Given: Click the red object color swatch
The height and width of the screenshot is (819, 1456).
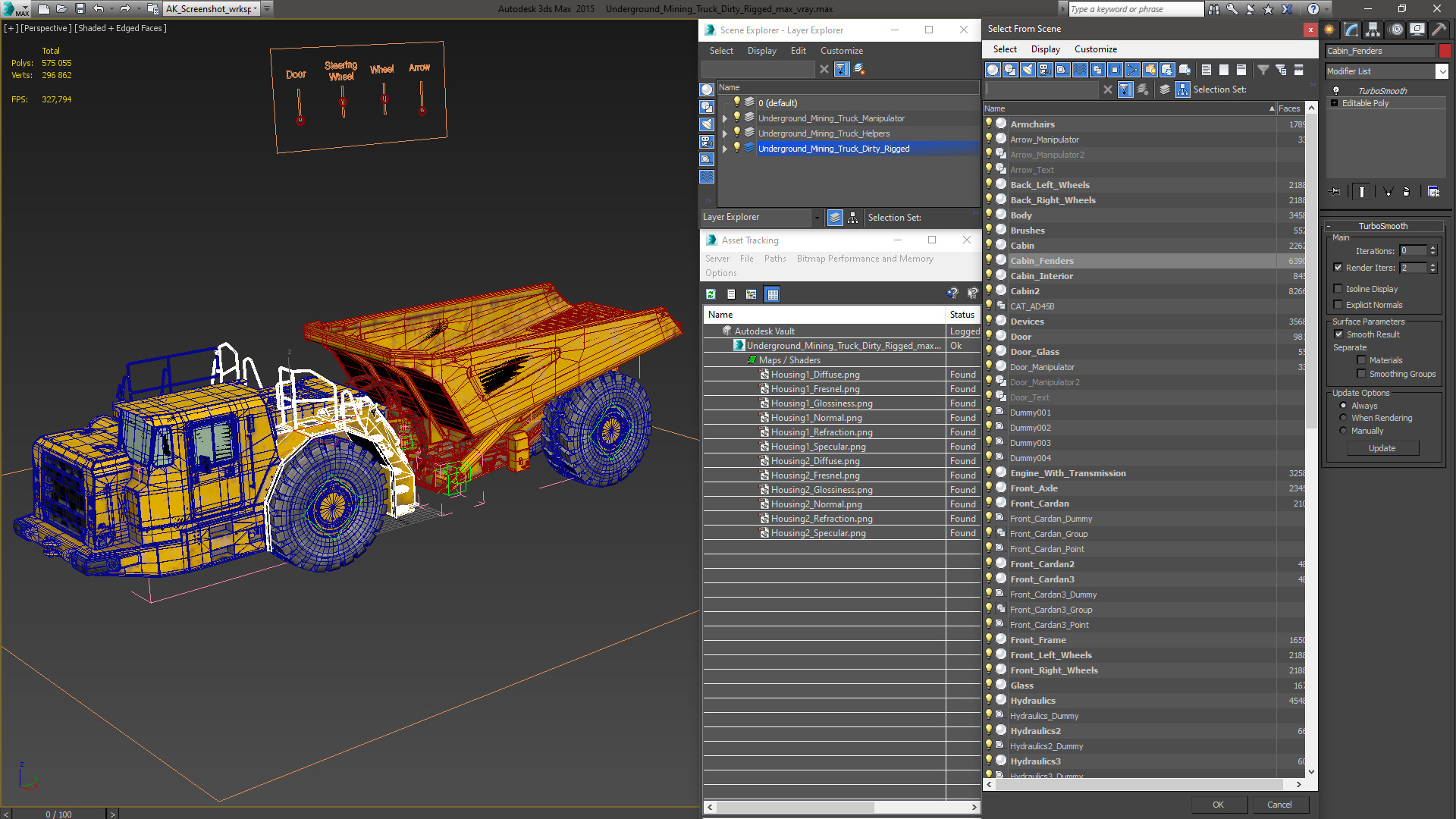Looking at the screenshot, I should pos(1445,51).
